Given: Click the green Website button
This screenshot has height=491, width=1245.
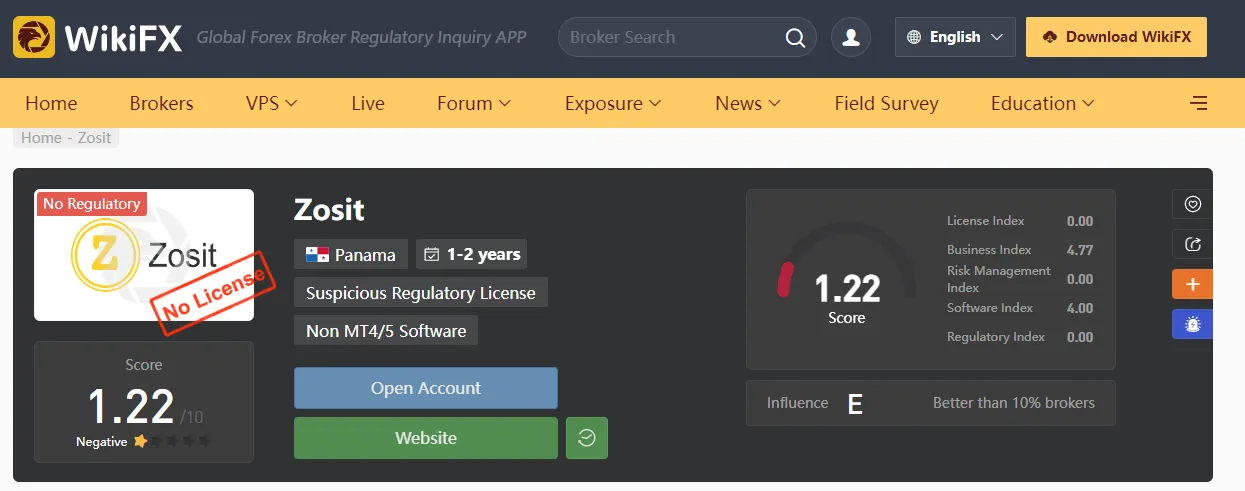Looking at the screenshot, I should (426, 438).
